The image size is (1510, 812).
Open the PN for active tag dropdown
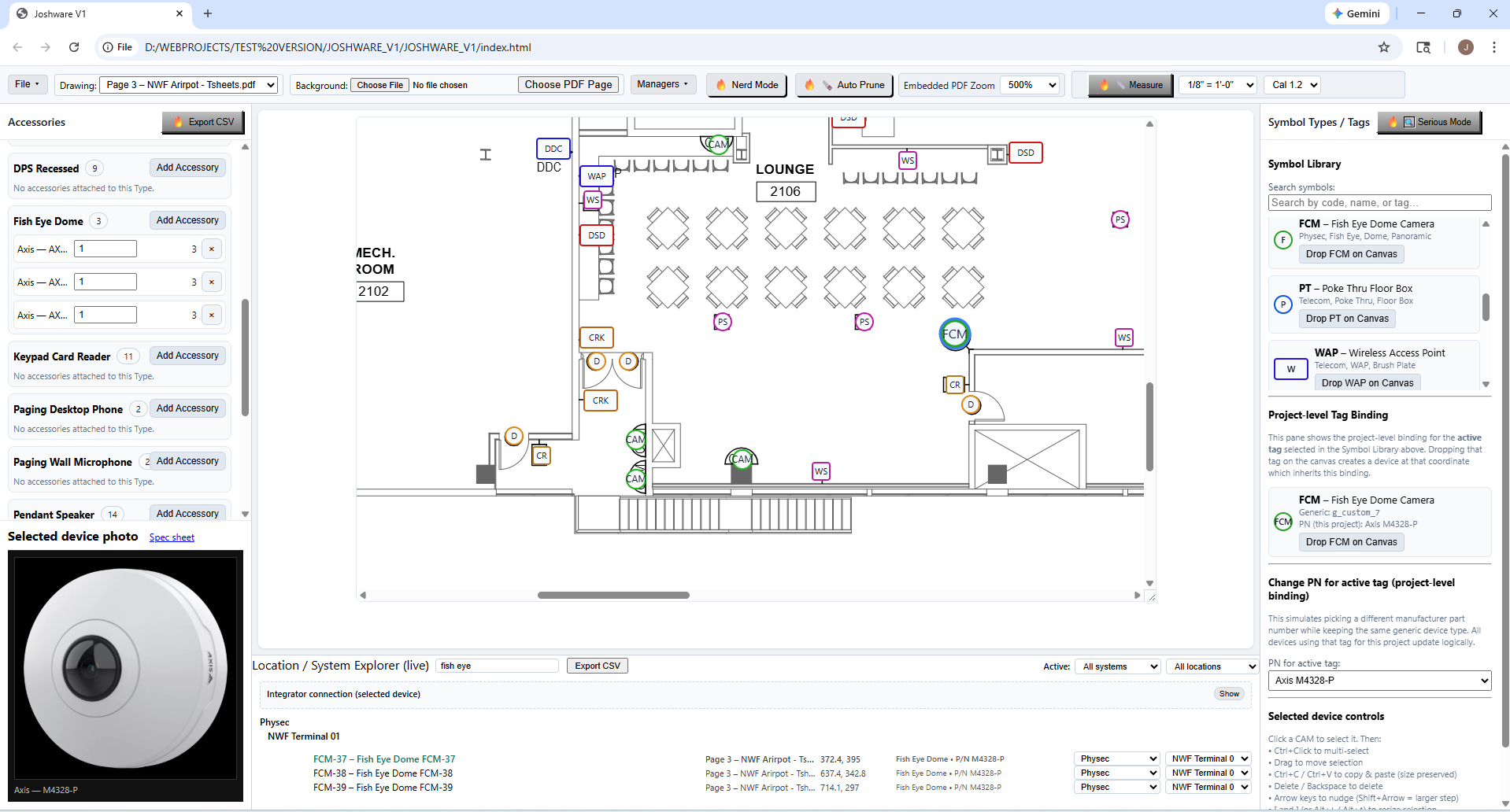tap(1379, 680)
